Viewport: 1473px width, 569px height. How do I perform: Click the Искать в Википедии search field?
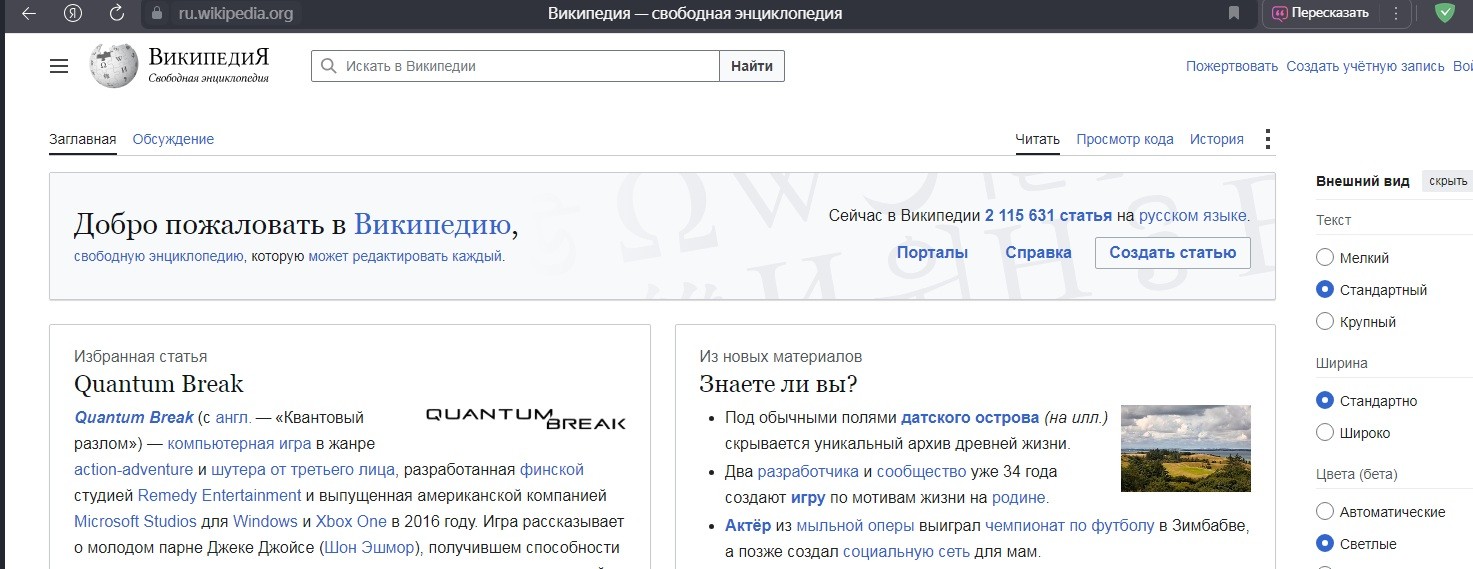coord(515,66)
